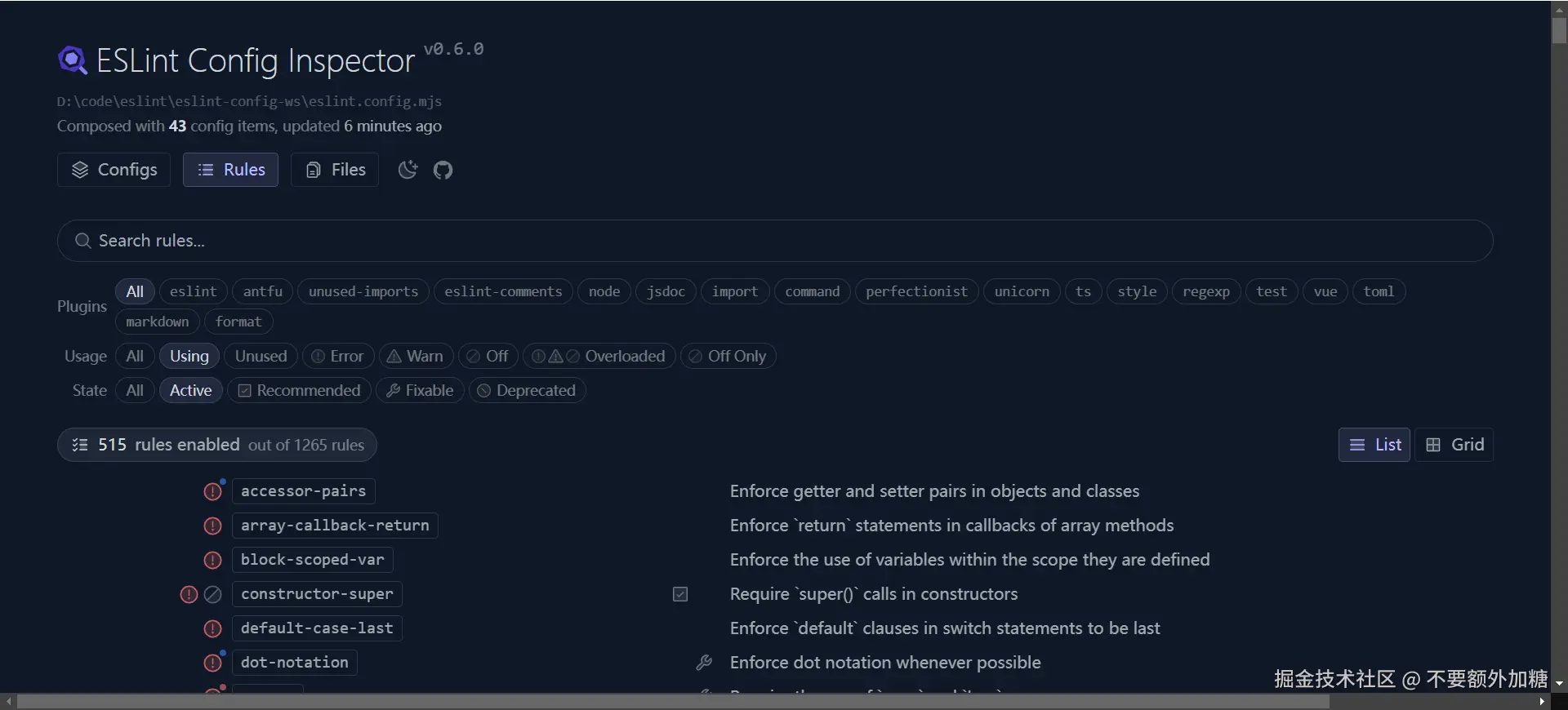Filter rules by unused-imports plugin
The image size is (1568, 710).
click(363, 291)
